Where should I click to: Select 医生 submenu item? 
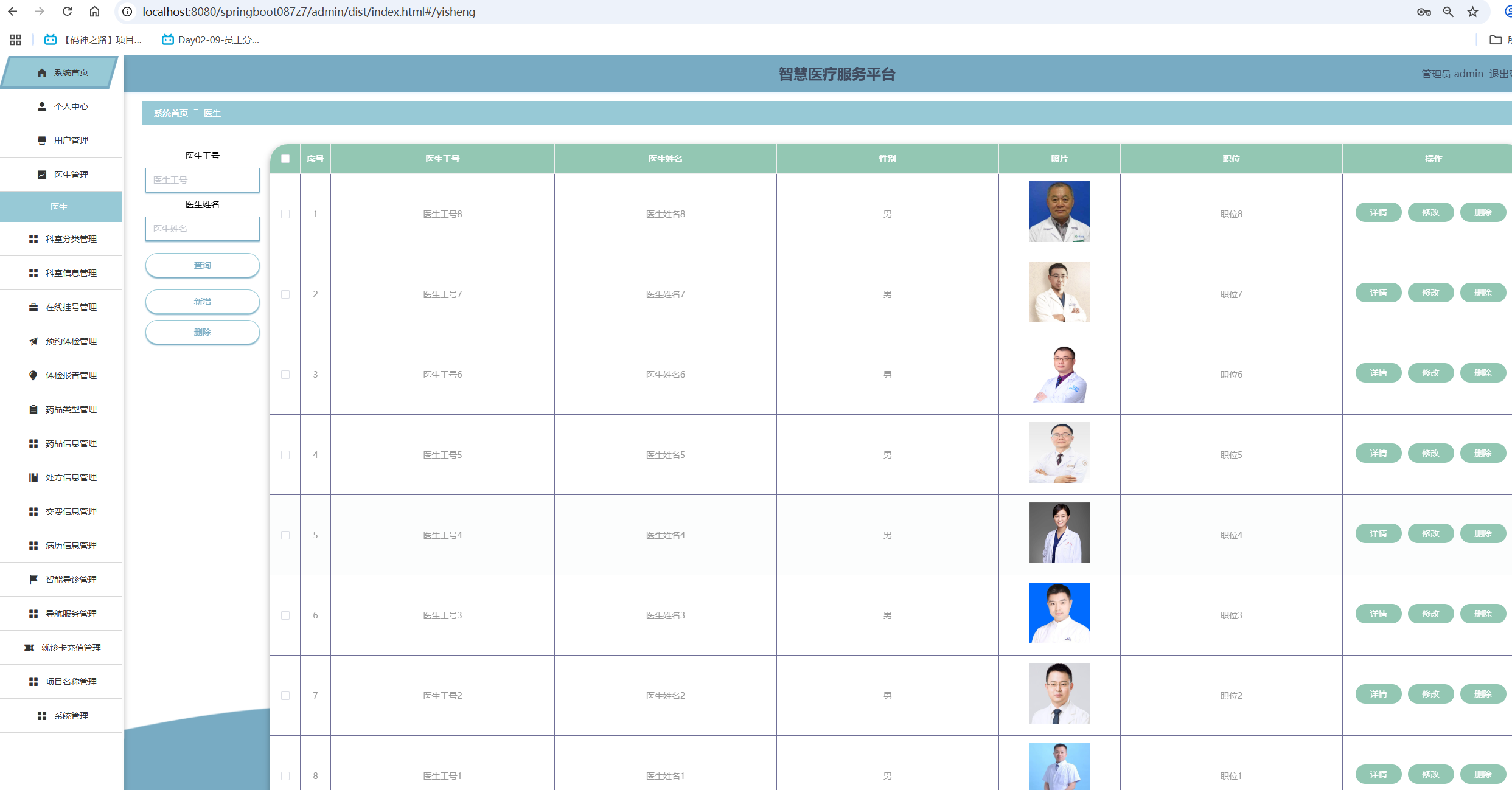pyautogui.click(x=61, y=207)
